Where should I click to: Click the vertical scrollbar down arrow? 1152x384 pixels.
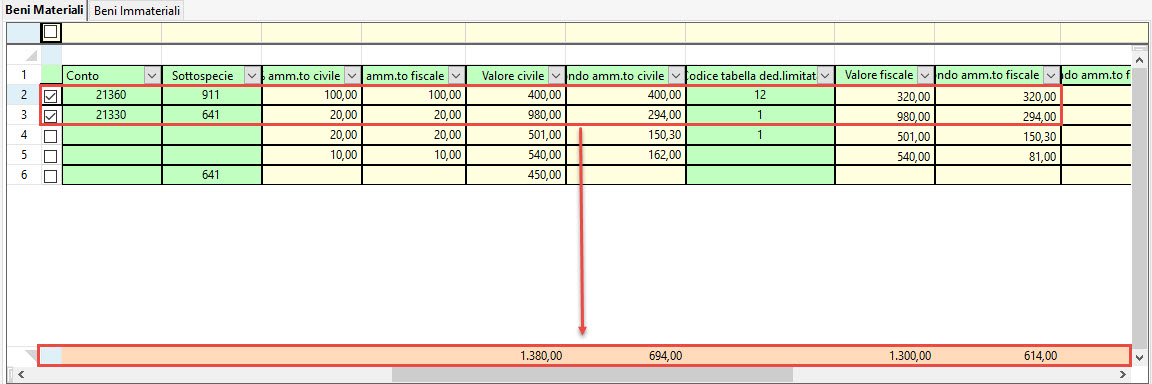point(1140,357)
